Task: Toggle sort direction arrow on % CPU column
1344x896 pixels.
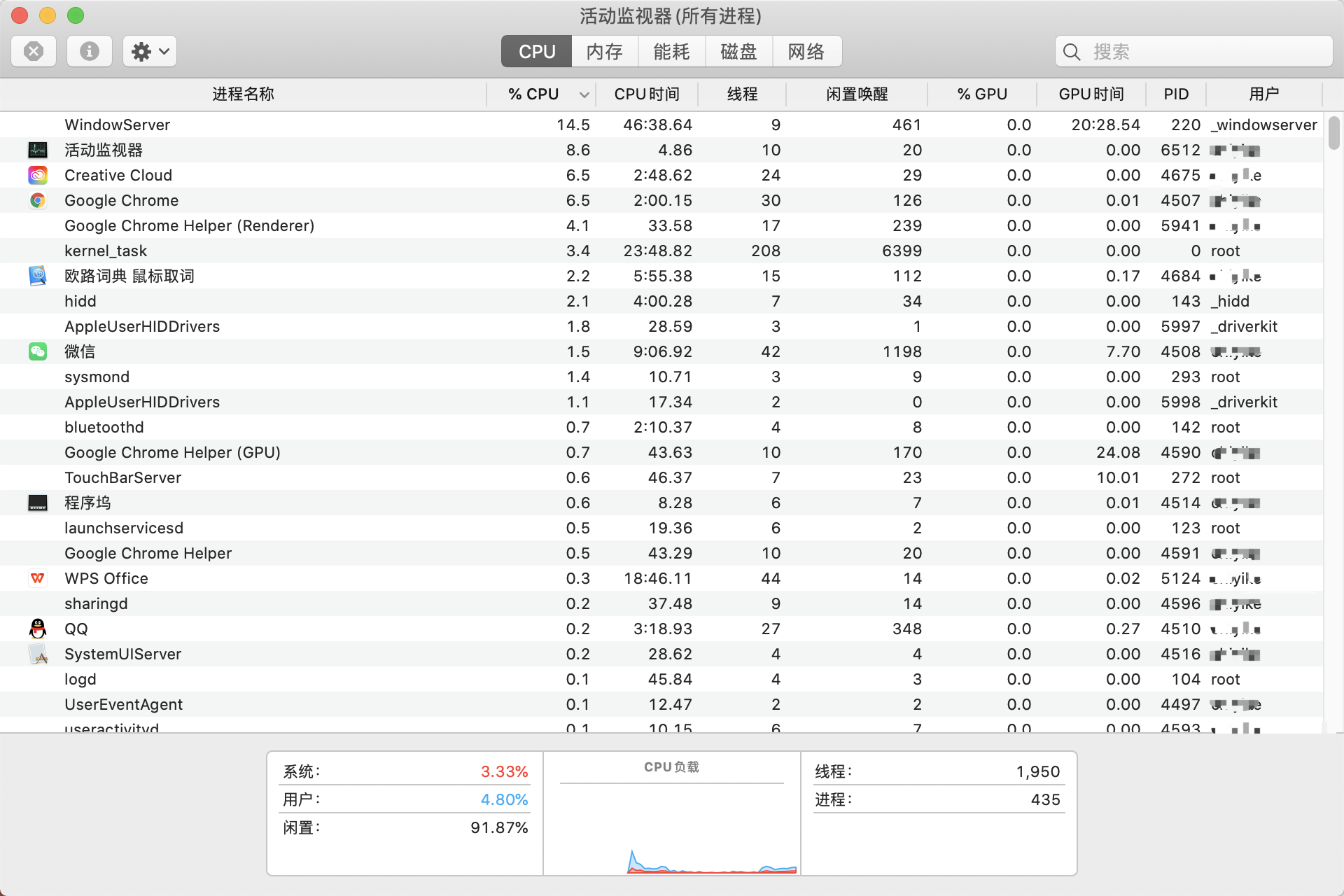Action: coord(584,94)
